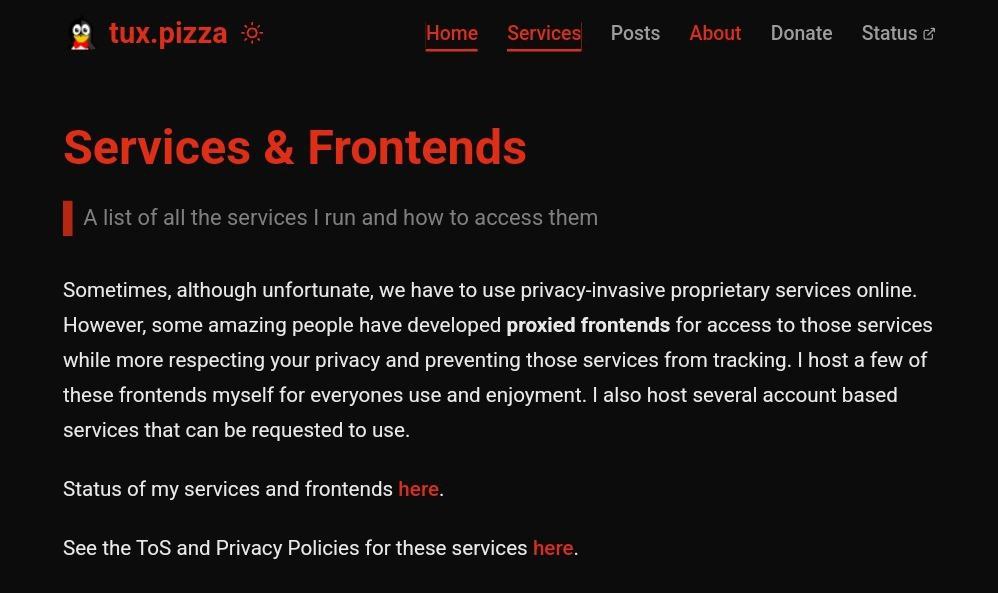Click the red quote bar beside the subtitle

point(68,218)
